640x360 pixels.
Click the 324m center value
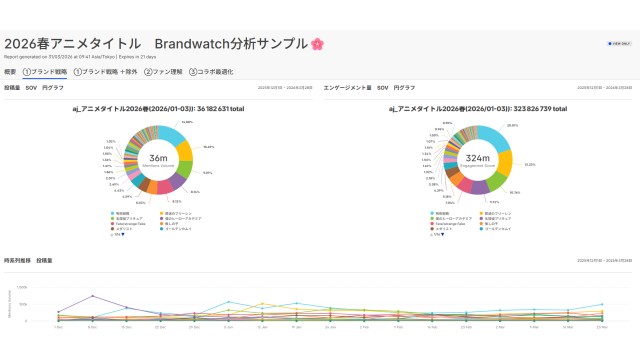click(x=478, y=158)
